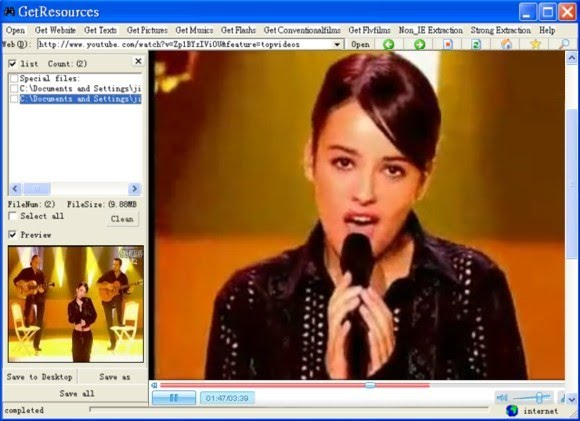The height and width of the screenshot is (421, 580).
Task: Click the Clean button
Action: pos(122,219)
